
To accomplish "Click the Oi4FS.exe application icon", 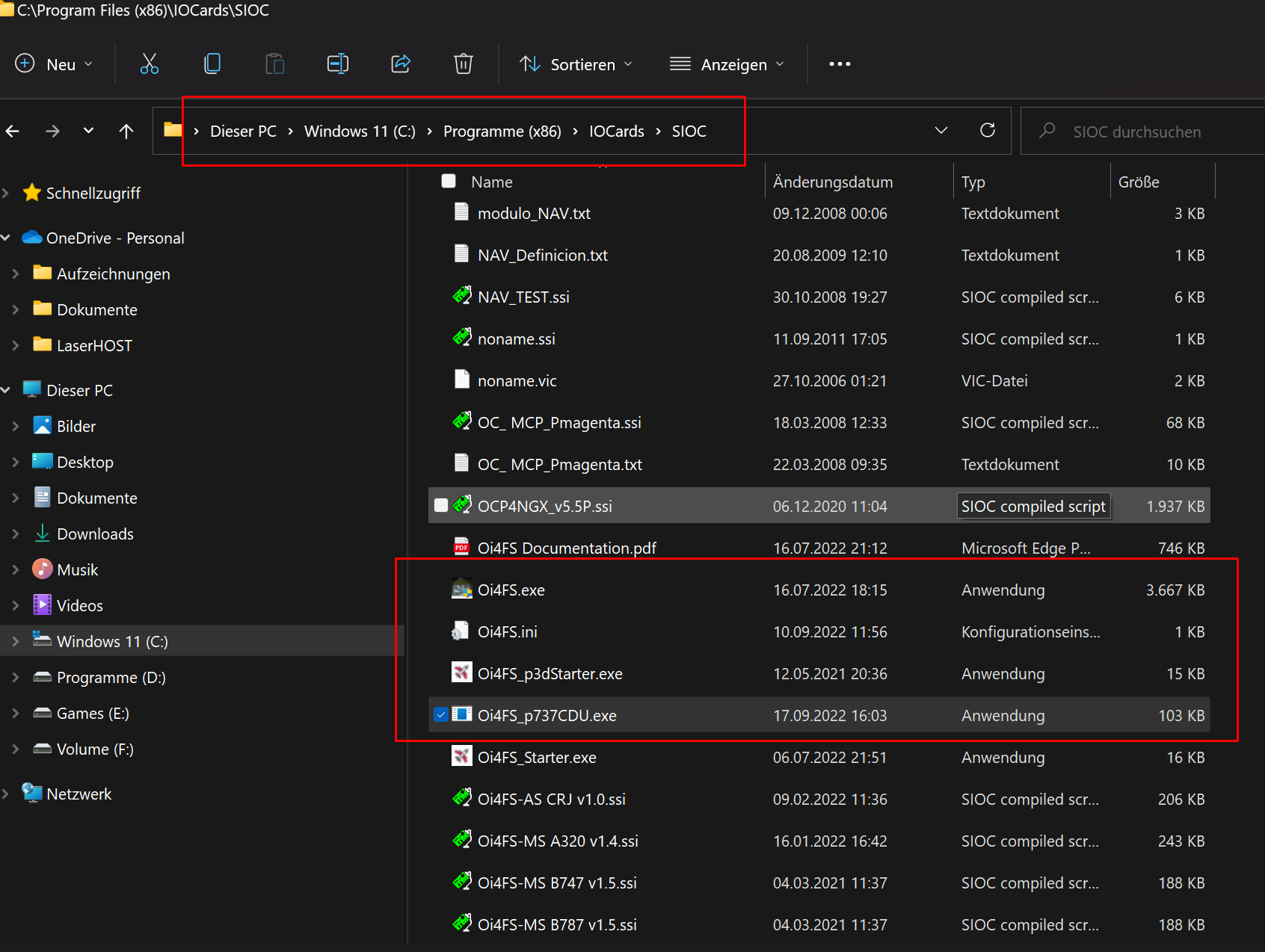I will pos(462,589).
